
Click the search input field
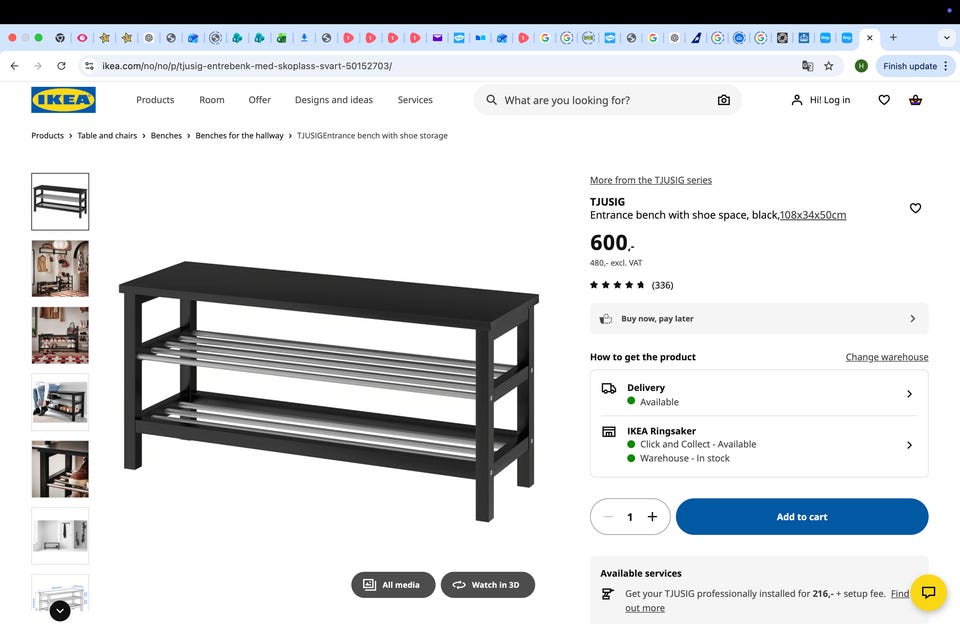(607, 100)
